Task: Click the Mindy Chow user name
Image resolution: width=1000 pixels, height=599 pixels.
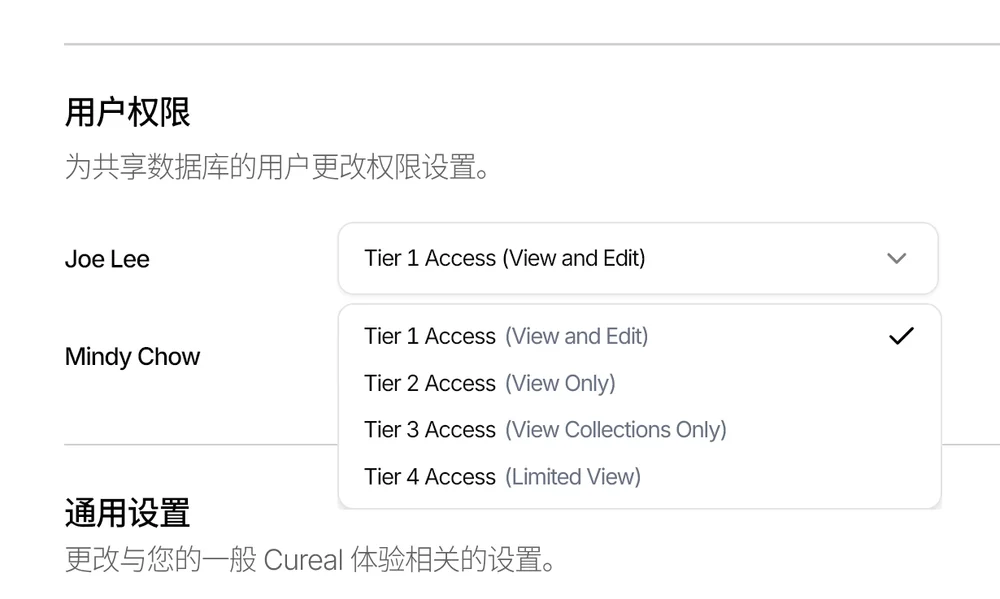Action: pyautogui.click(x=132, y=356)
